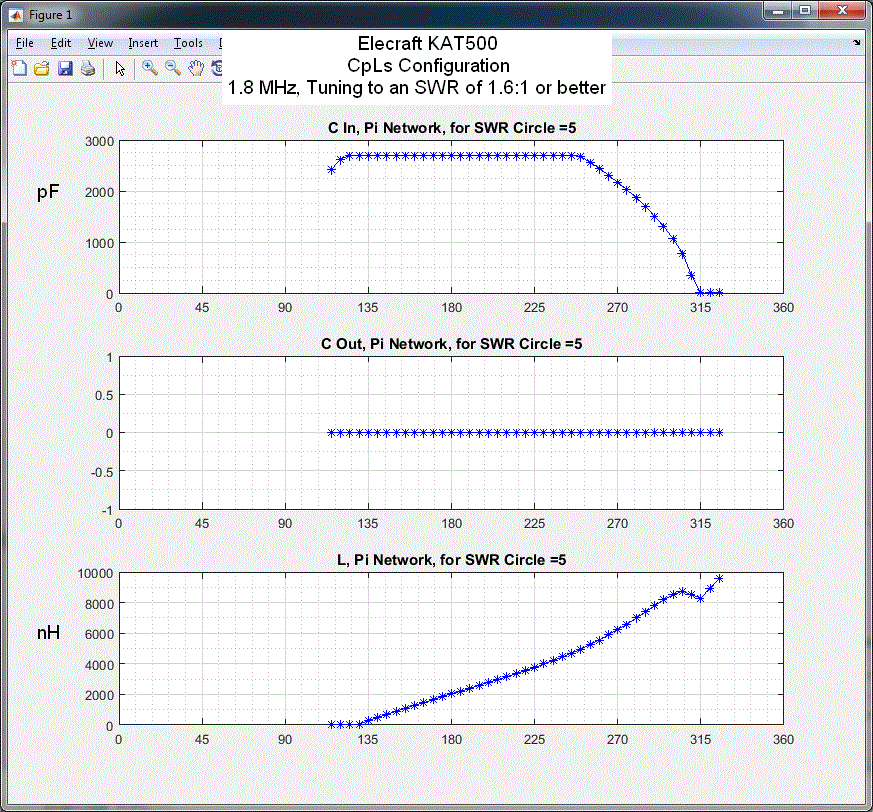
Task: Click the 'Figure 1' window title text
Action: point(51,15)
